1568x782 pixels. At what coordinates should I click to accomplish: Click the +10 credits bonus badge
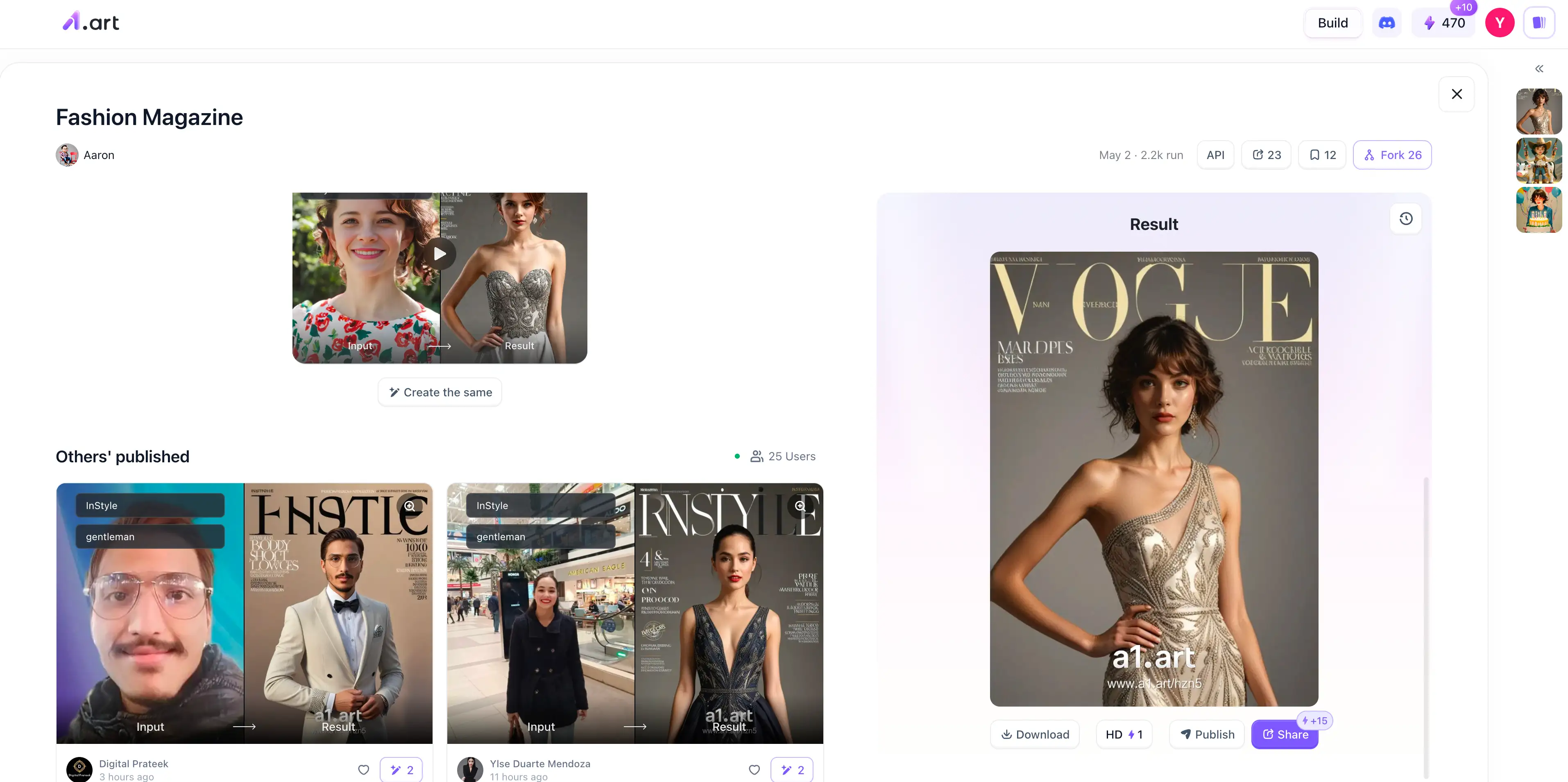1463,7
